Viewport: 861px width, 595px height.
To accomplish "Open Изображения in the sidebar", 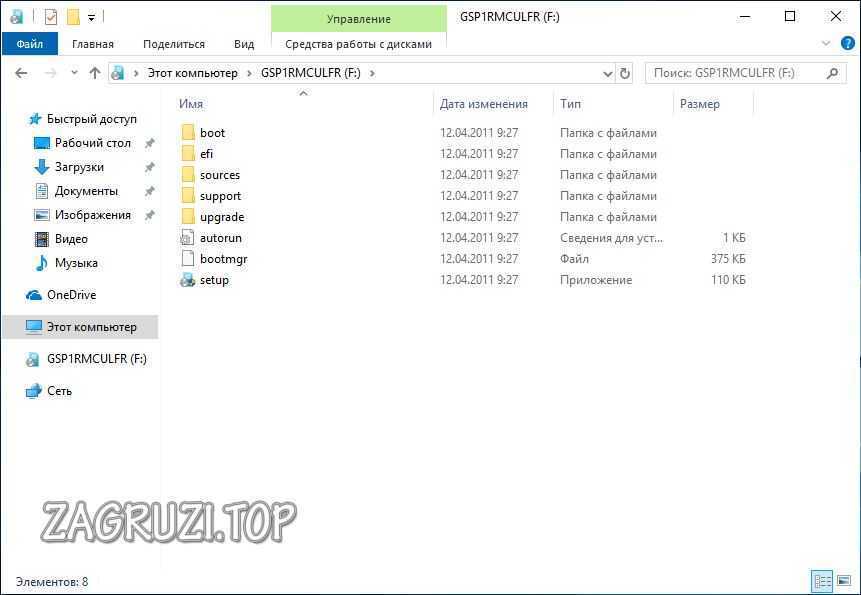I will coord(92,215).
